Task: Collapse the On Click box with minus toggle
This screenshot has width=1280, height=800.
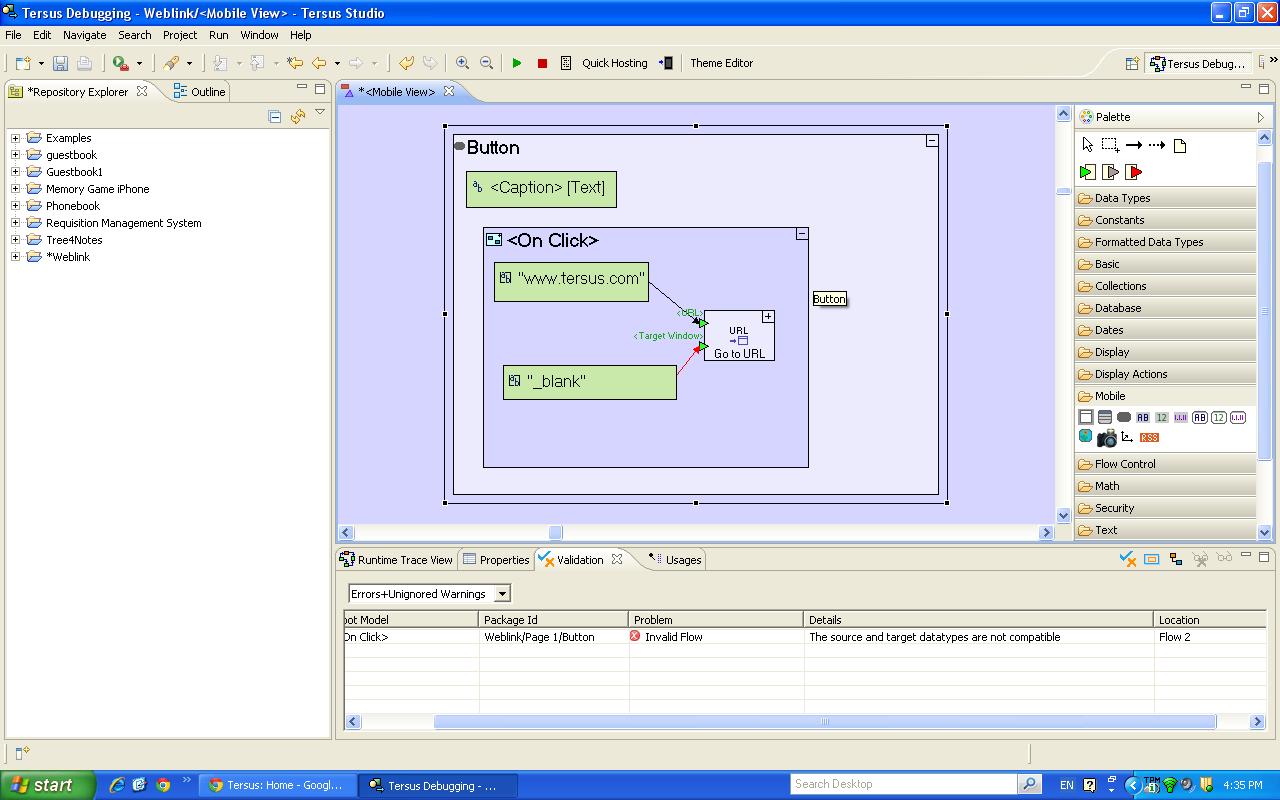Action: [x=801, y=234]
